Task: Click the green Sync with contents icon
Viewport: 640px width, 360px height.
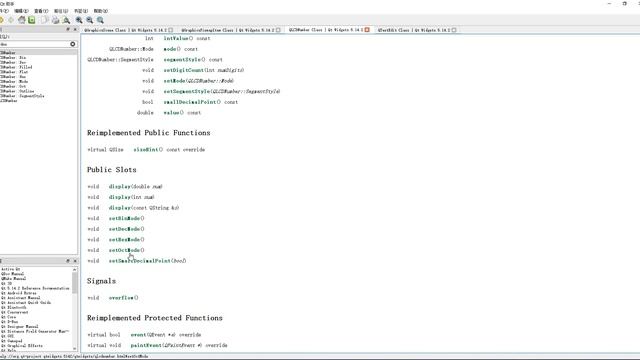Action: [x=32, y=20]
